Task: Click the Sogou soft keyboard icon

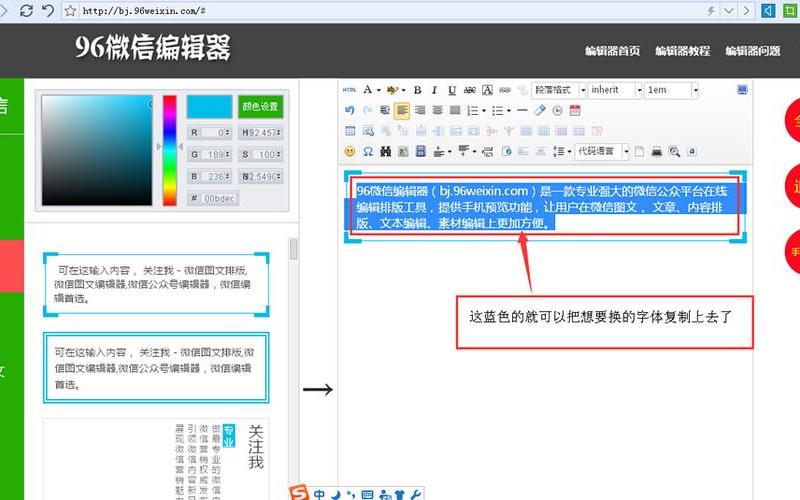Action: [367, 494]
